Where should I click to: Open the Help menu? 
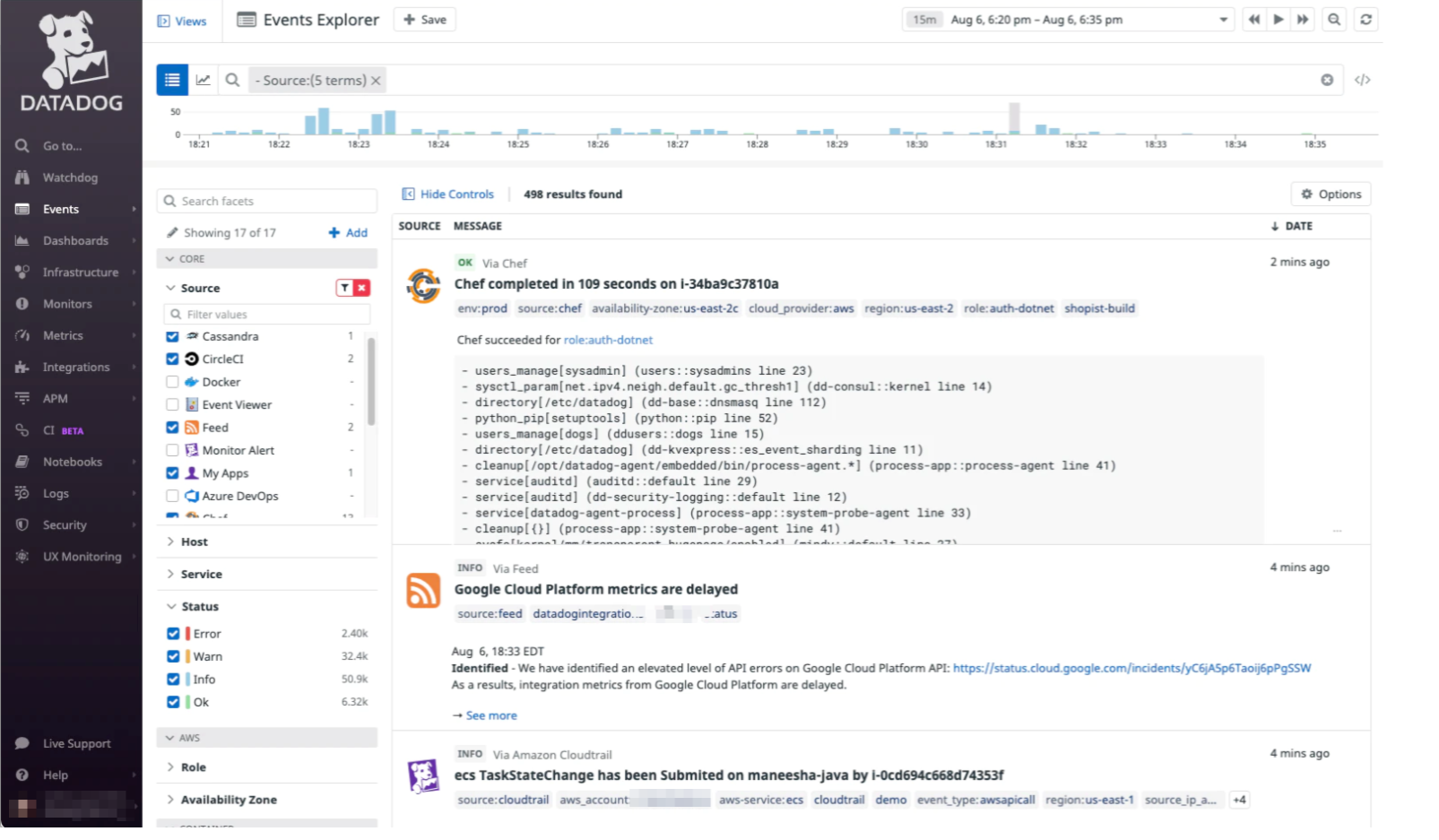click(55, 775)
